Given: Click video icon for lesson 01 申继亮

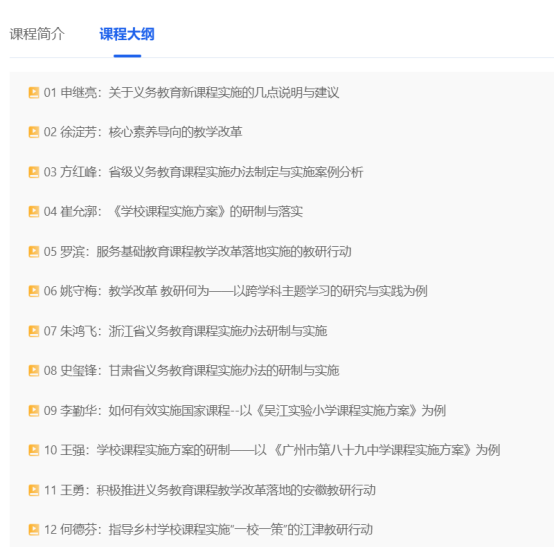Looking at the screenshot, I should click(x=34, y=93).
